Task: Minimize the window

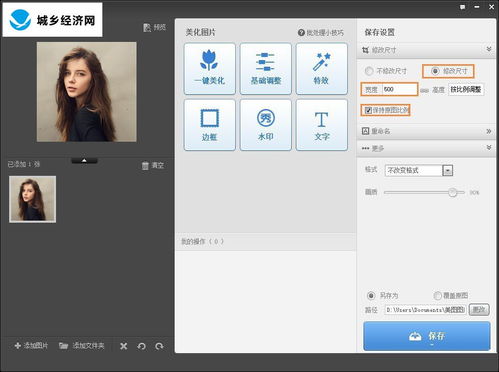Action: (477, 7)
